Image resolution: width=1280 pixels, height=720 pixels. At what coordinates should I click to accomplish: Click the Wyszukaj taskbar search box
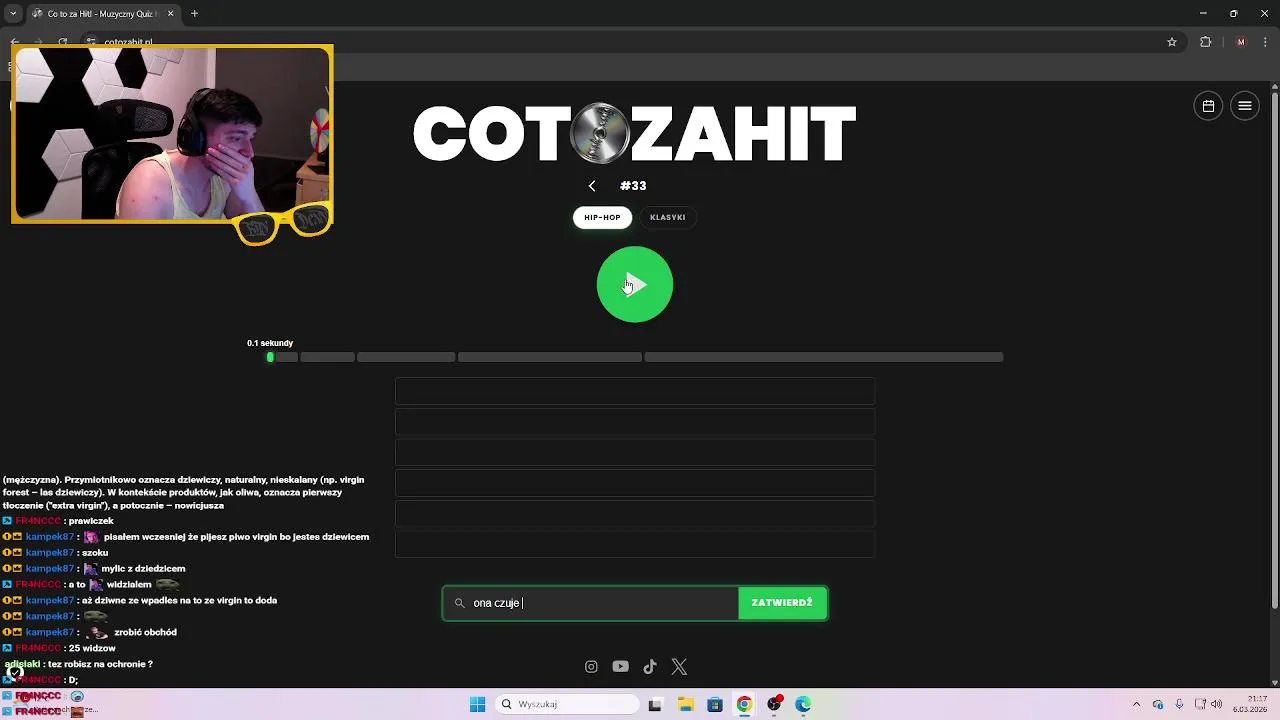pyautogui.click(x=568, y=704)
